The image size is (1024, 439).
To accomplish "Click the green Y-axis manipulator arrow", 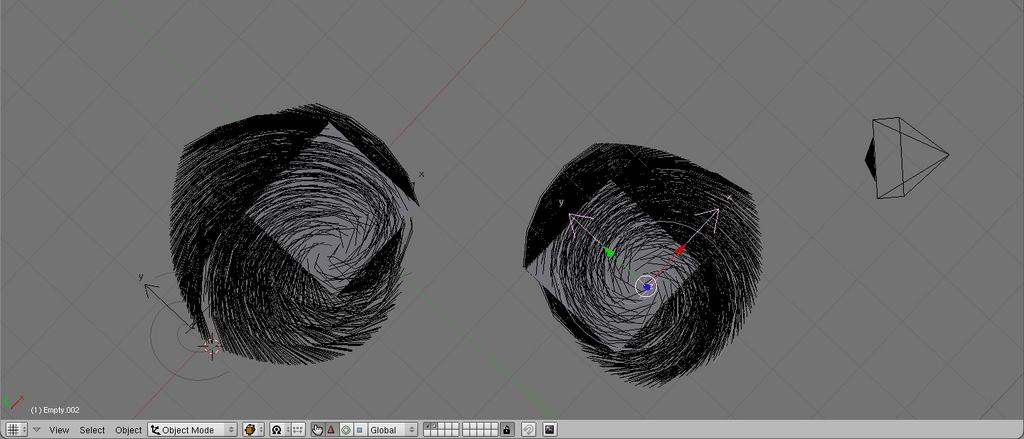I will tap(609, 252).
